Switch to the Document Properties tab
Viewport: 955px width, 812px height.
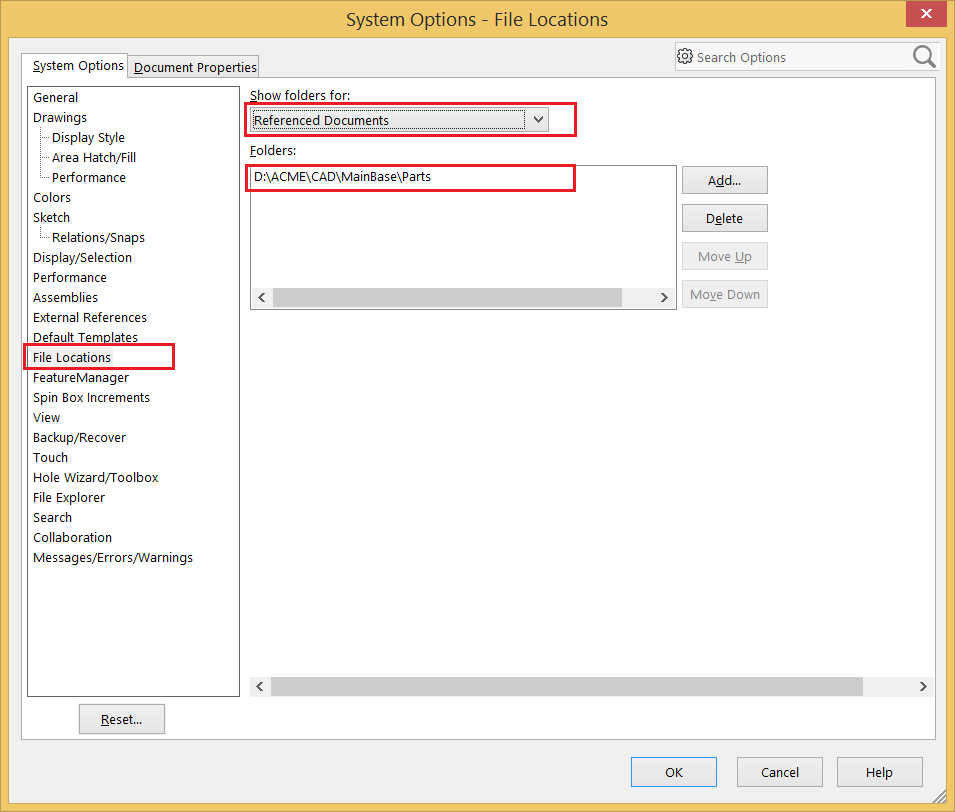pyautogui.click(x=195, y=67)
